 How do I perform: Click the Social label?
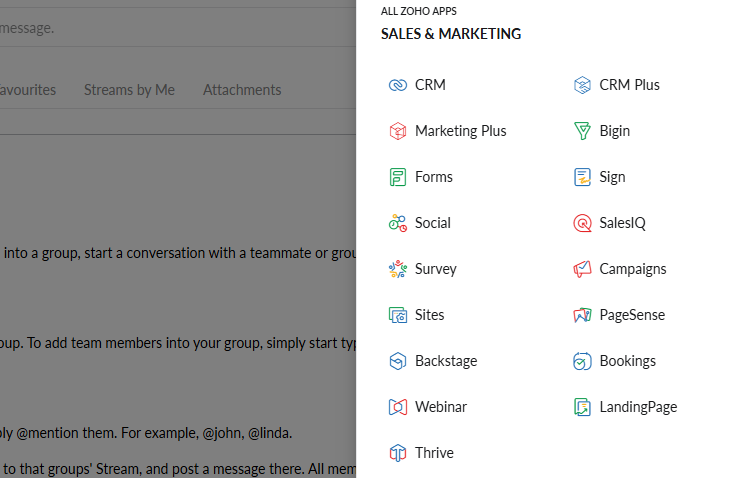(x=433, y=223)
